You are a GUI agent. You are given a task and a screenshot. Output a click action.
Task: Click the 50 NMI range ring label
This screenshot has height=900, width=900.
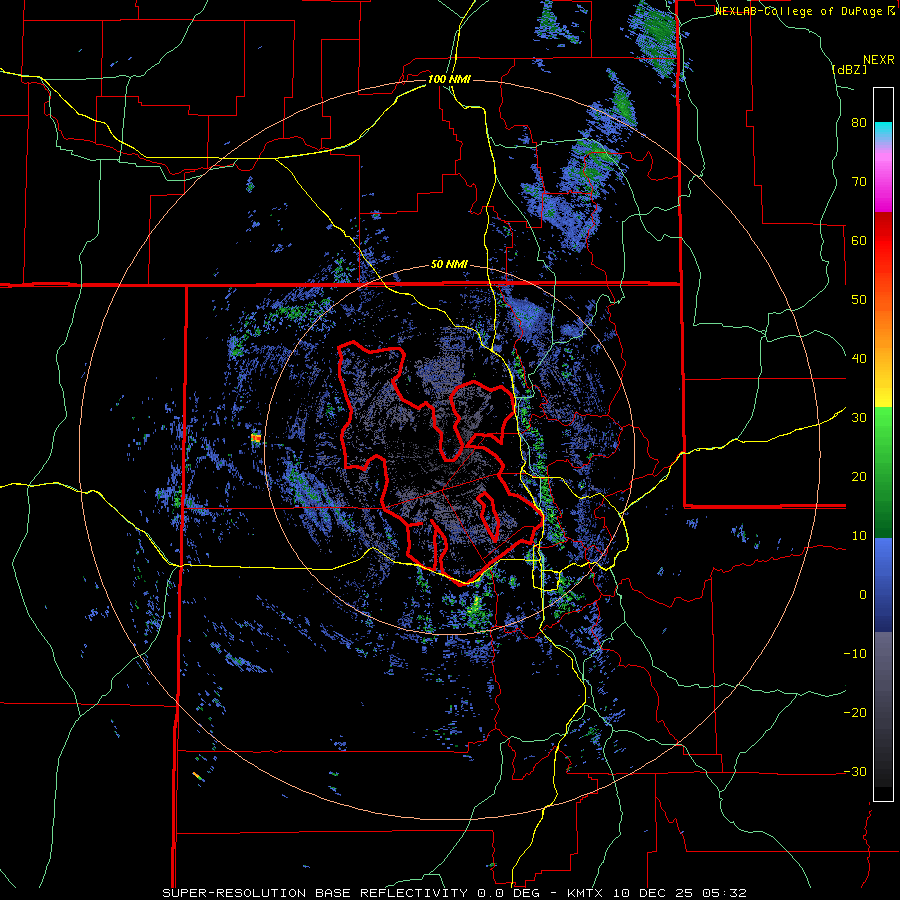[x=449, y=265]
